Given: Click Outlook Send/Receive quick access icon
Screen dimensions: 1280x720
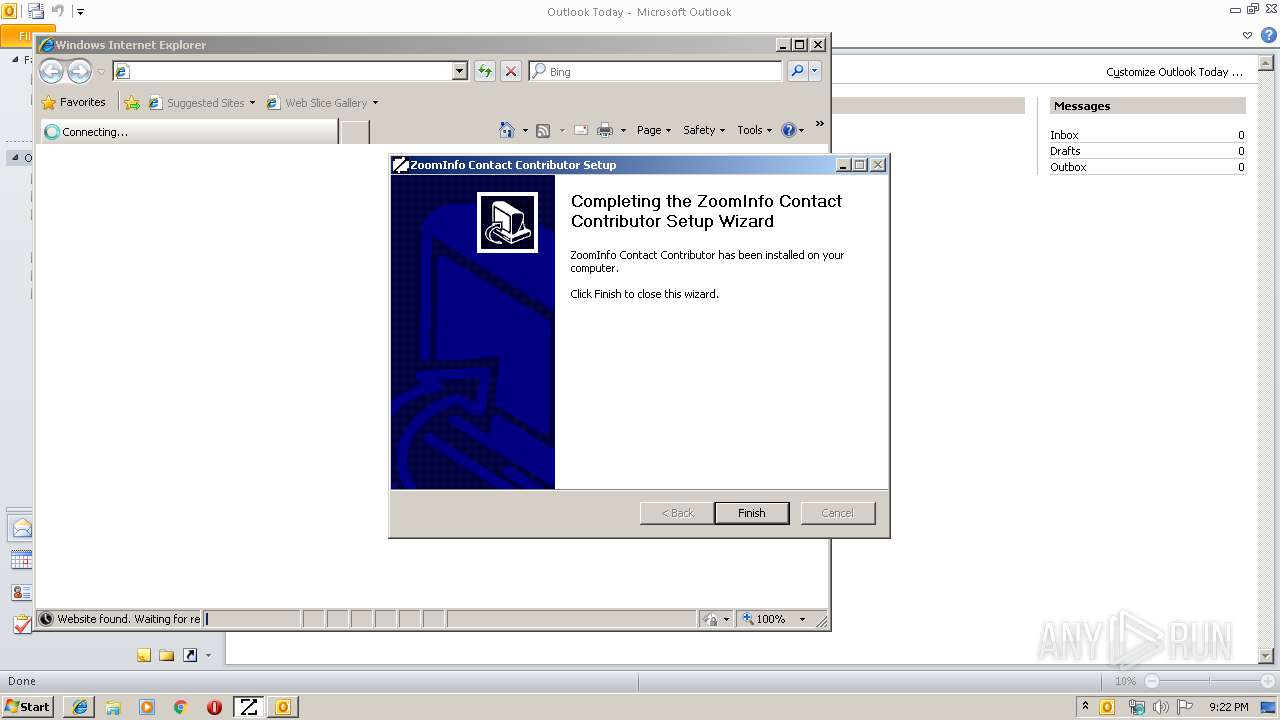Looking at the screenshot, I should [x=36, y=11].
